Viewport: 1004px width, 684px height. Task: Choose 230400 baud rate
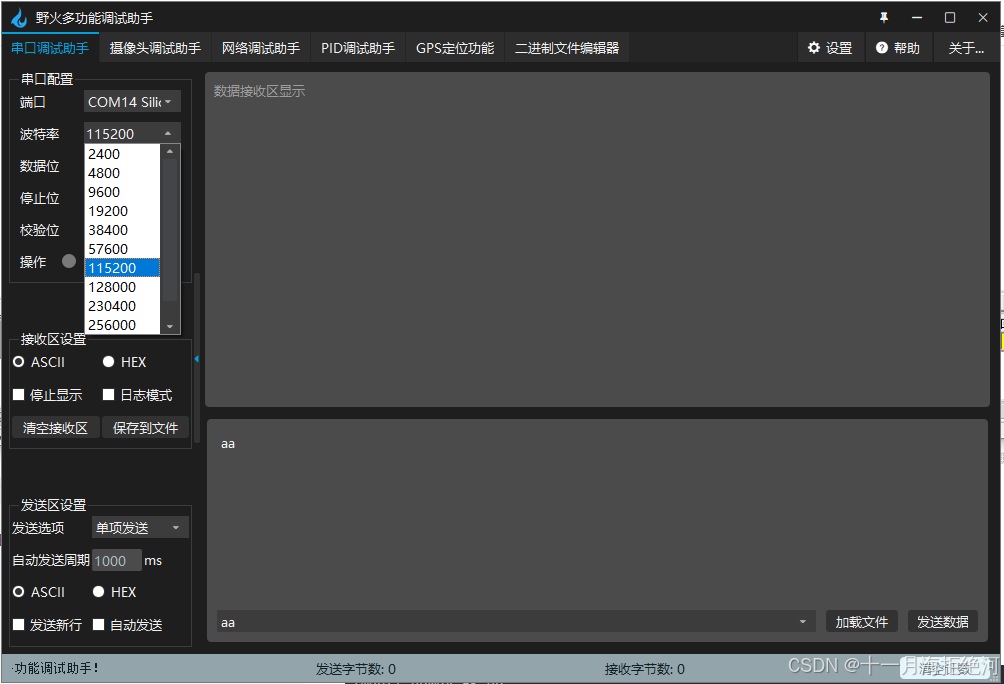point(122,306)
